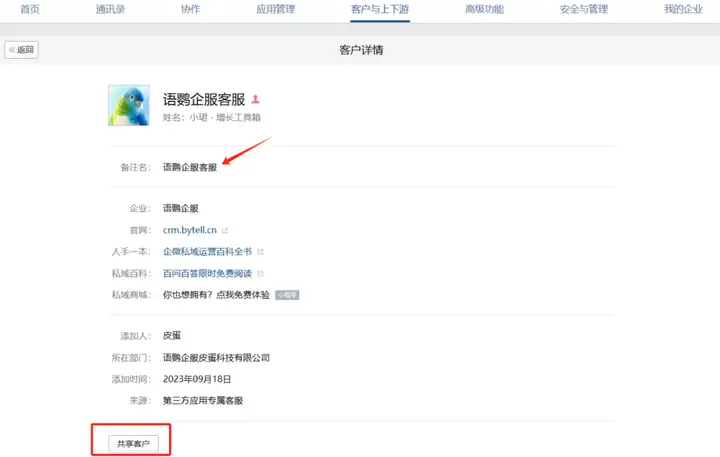Switch to 安全与管理 tab
720x457 pixels.
click(584, 9)
